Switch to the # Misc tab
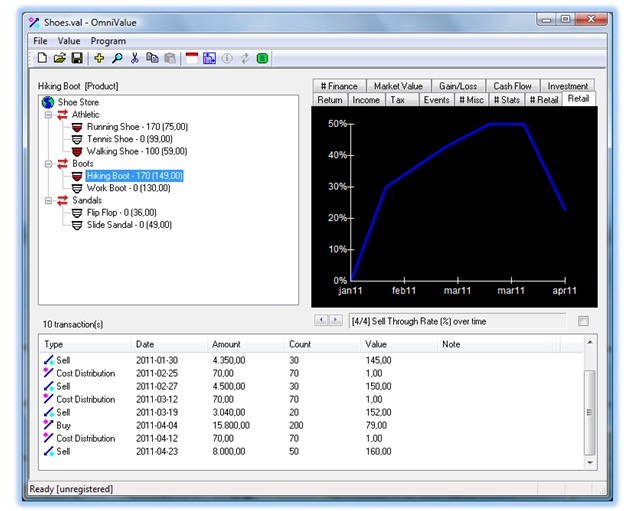Screen dimensions: 628x511 (471, 100)
